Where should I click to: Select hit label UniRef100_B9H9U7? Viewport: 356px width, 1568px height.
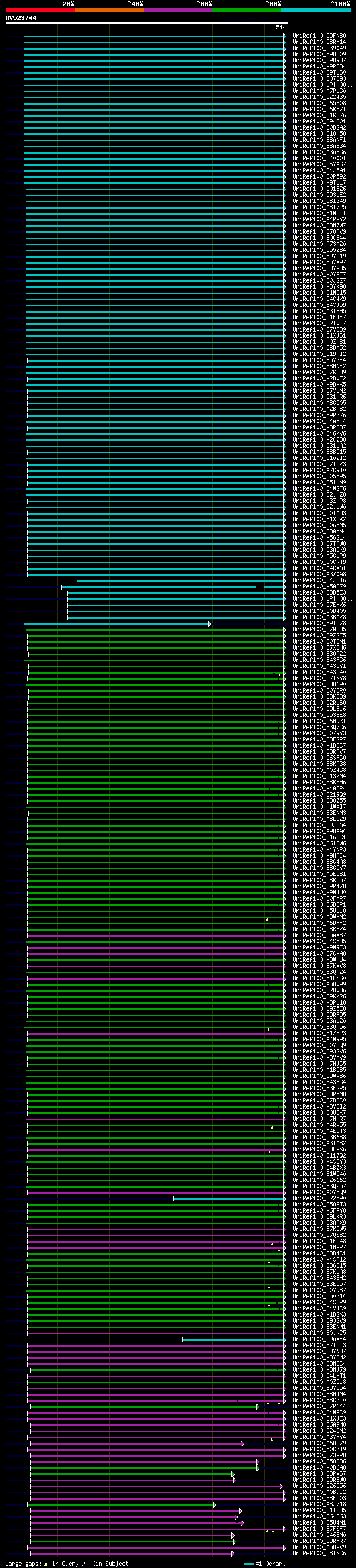click(319, 60)
